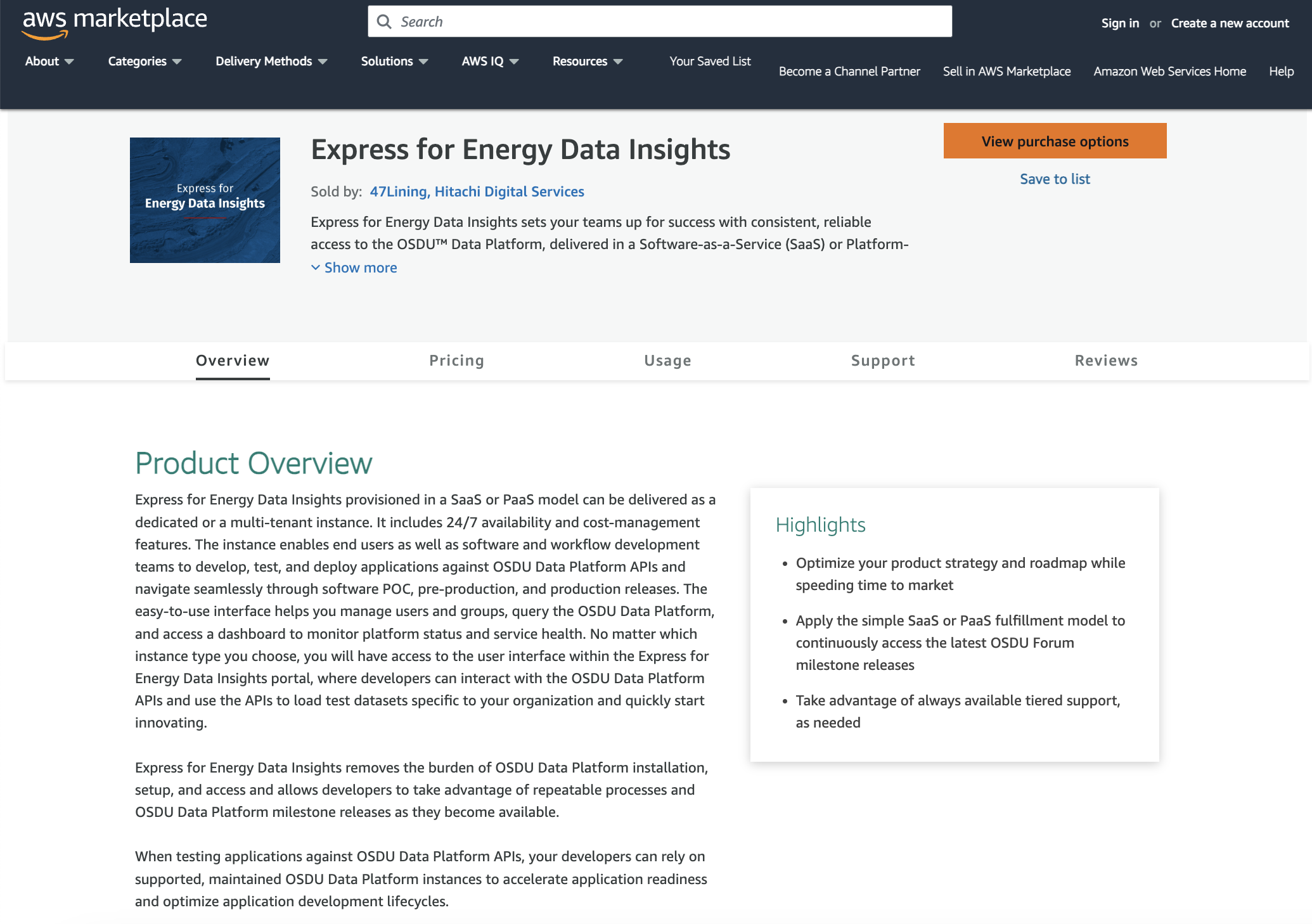
Task: Click highlight 'Optimize your product strategy and roadmap'
Action: [960, 574]
